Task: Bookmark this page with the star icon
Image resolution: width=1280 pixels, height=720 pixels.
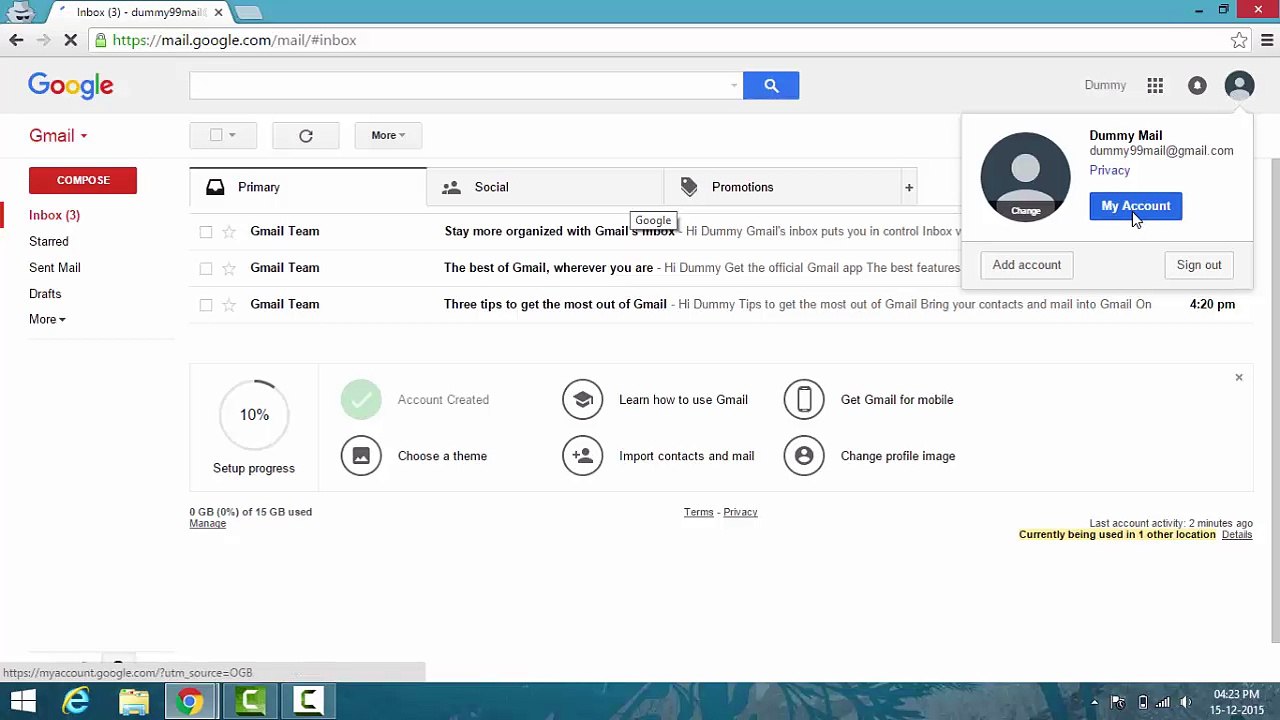Action: (x=1239, y=40)
